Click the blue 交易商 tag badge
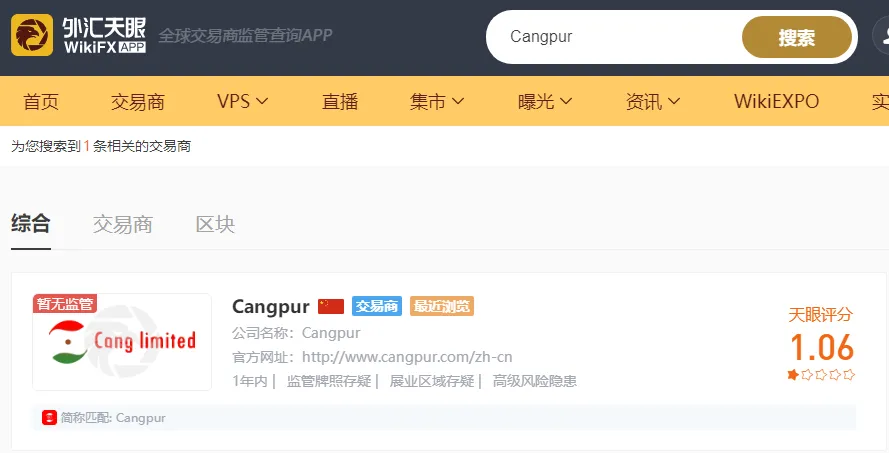The height and width of the screenshot is (453, 889). click(x=376, y=306)
